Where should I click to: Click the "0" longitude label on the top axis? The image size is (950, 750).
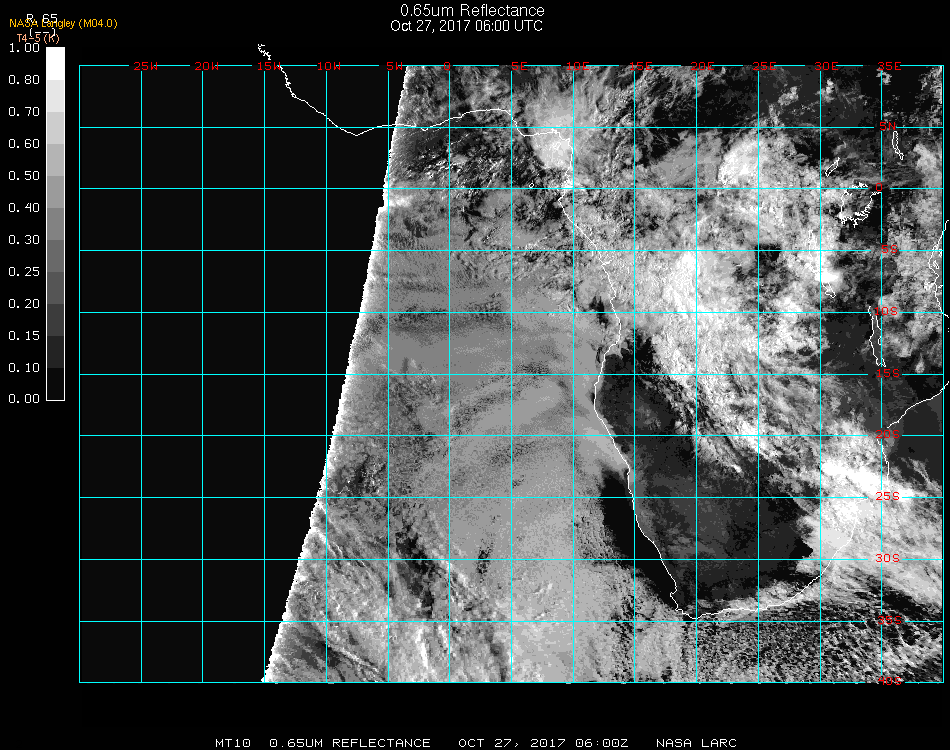coord(447,66)
